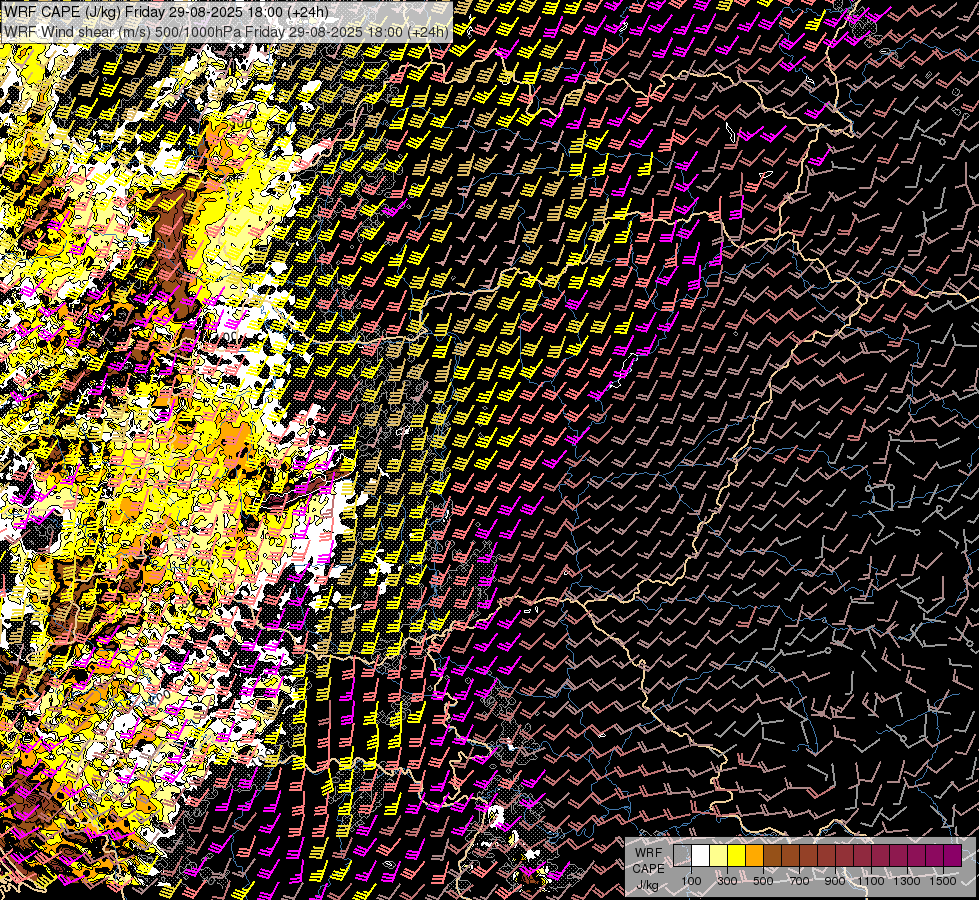Click the legend label 500
This screenshot has height=900, width=979.
pos(763,881)
